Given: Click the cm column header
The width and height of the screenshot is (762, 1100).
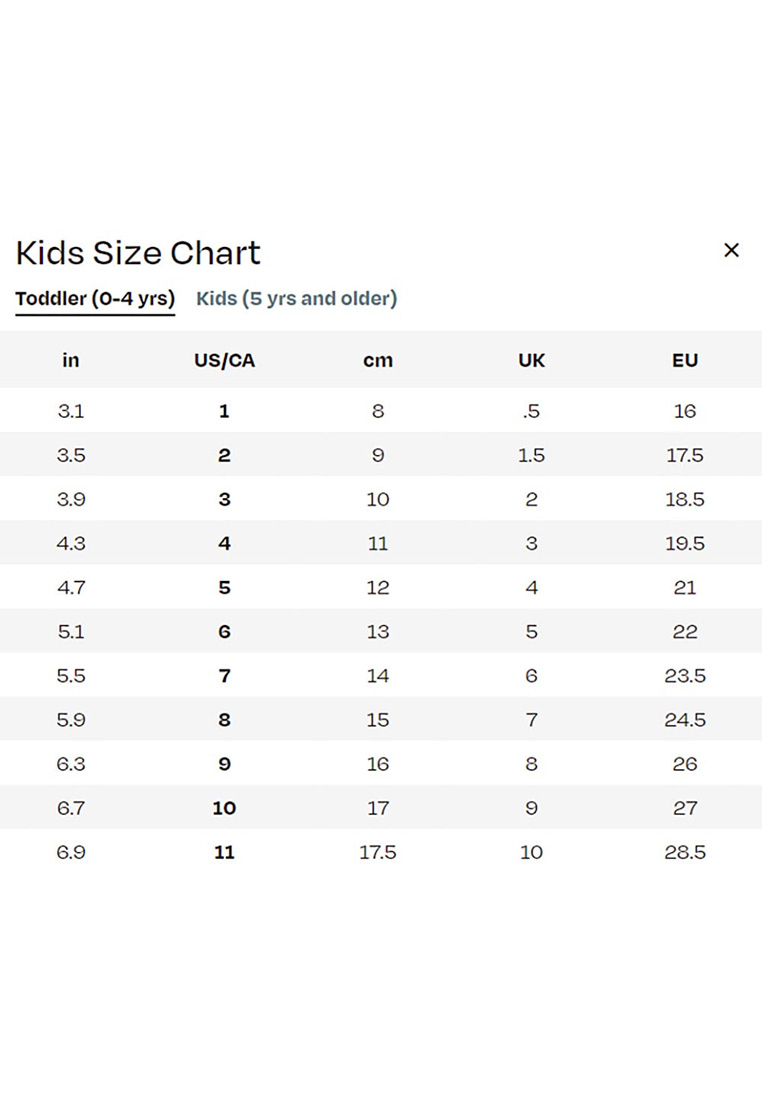Looking at the screenshot, I should point(377,360).
